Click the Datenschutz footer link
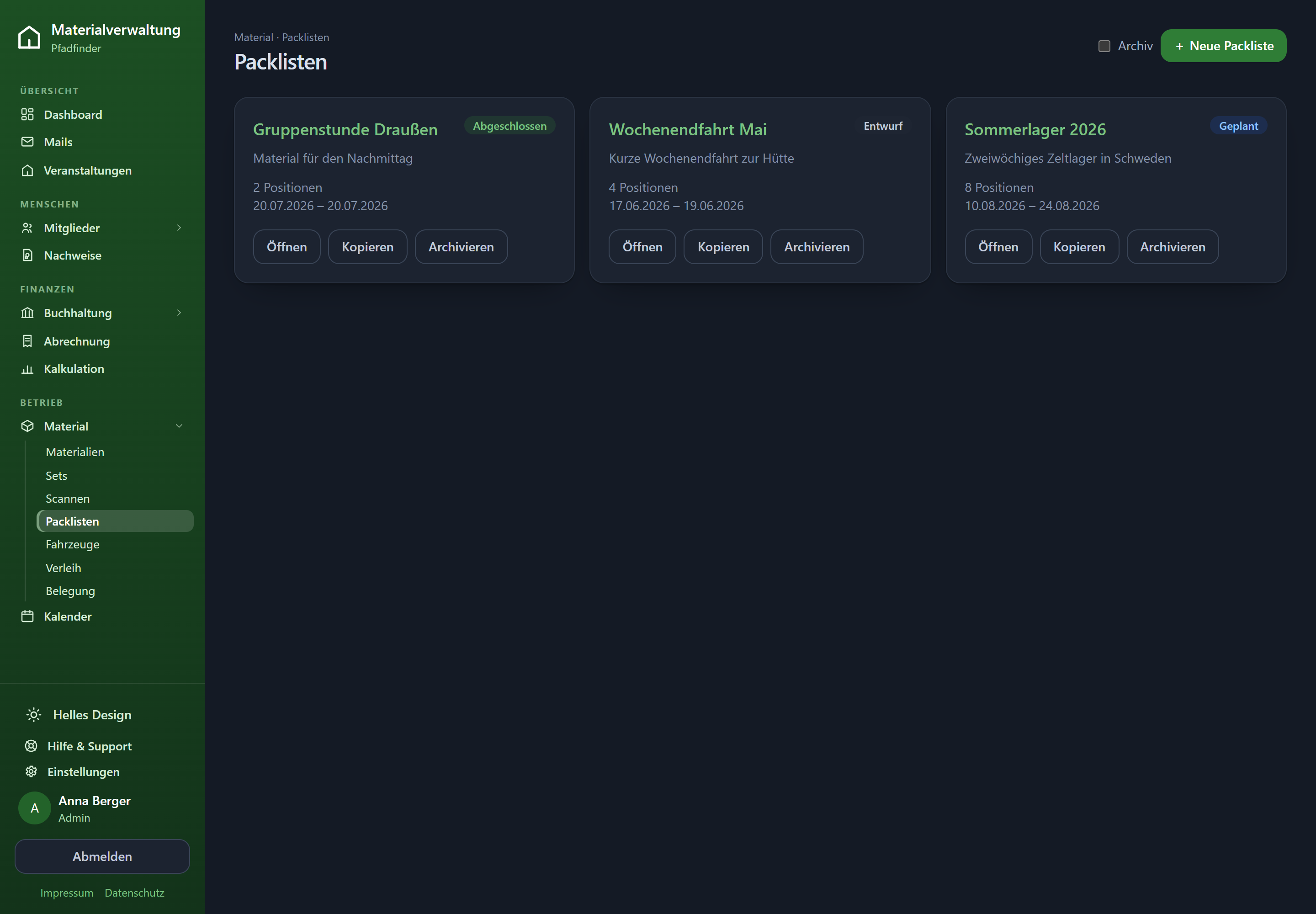This screenshot has width=1316, height=914. [135, 893]
